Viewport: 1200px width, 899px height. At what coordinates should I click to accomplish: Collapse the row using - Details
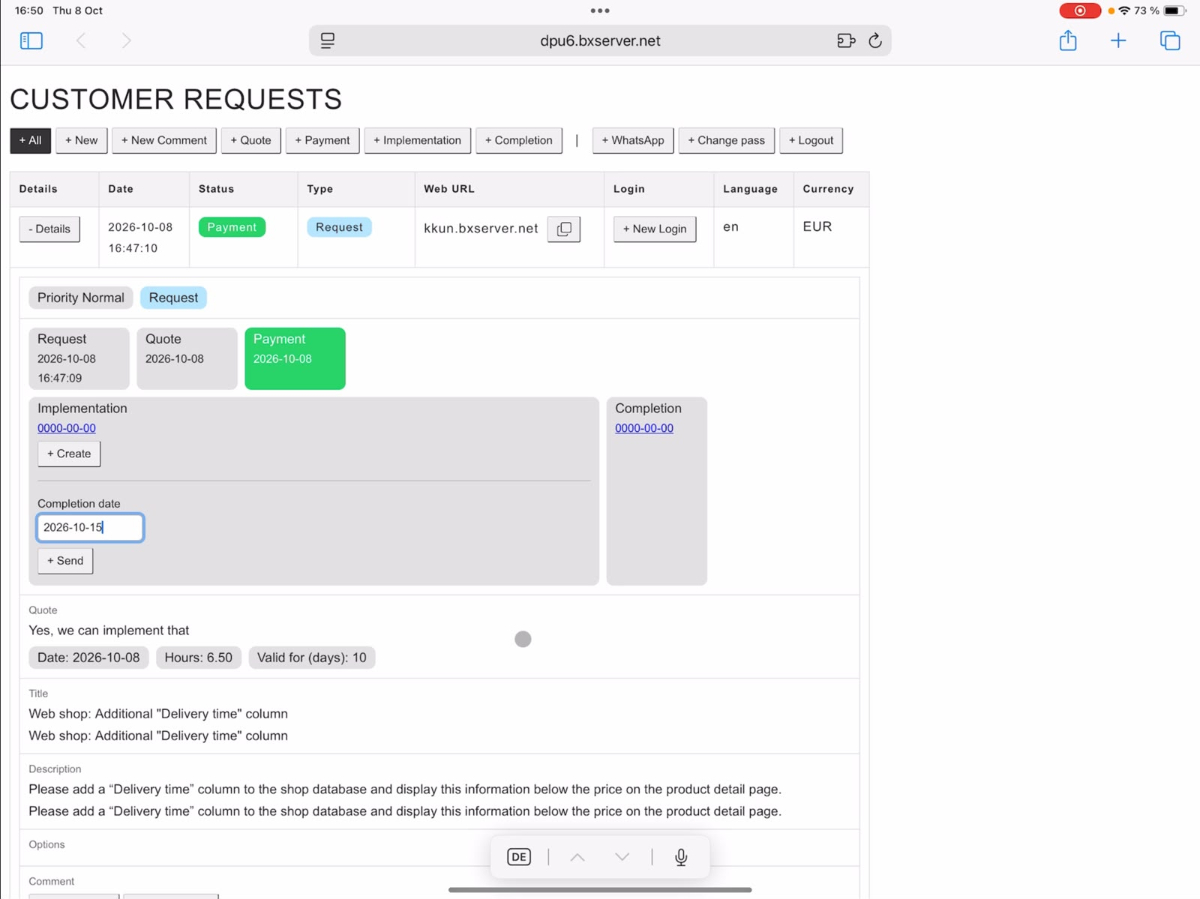click(x=50, y=229)
